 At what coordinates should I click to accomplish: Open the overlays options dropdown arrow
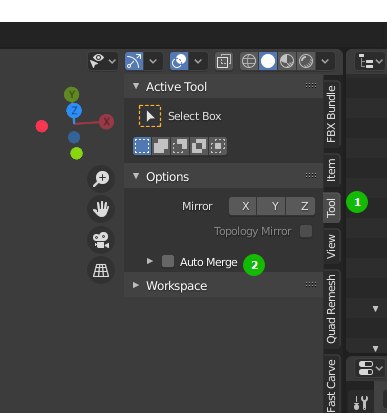coord(198,61)
